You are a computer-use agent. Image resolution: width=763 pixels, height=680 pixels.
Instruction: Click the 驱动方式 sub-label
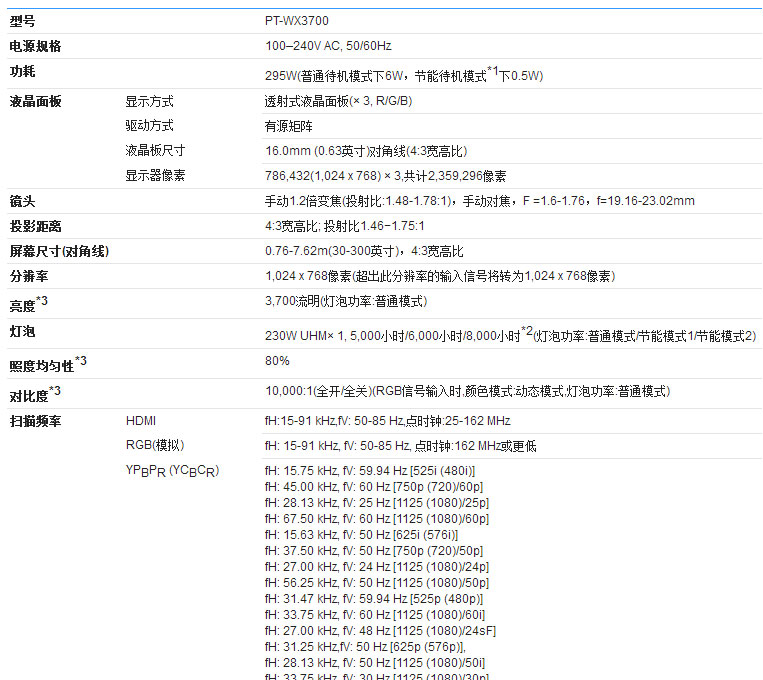[149, 126]
